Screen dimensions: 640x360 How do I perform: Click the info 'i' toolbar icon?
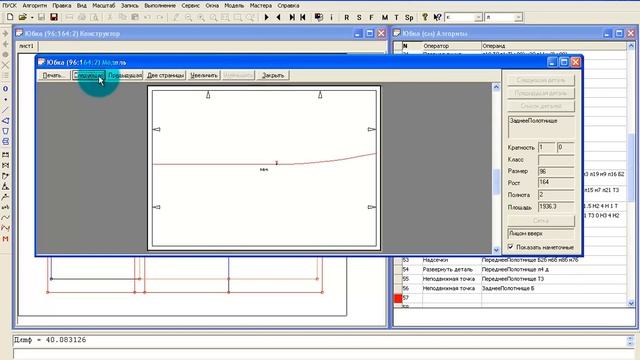click(331, 17)
